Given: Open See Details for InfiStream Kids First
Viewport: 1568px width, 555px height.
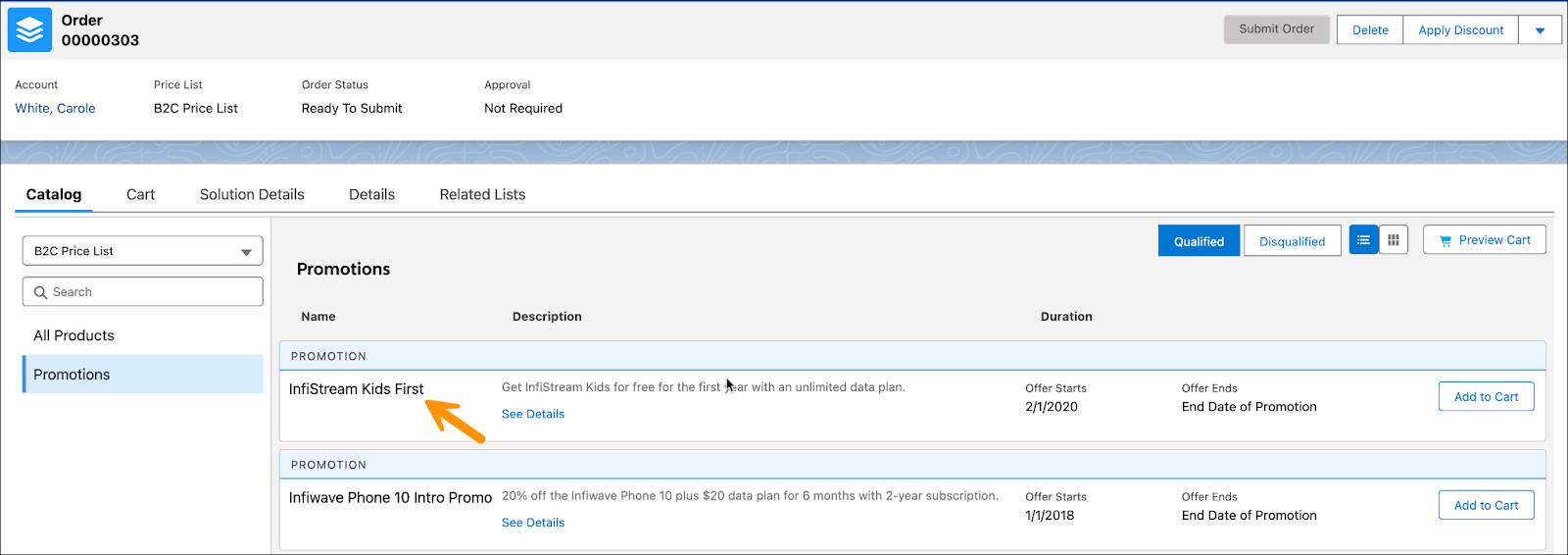Looking at the screenshot, I should (533, 414).
